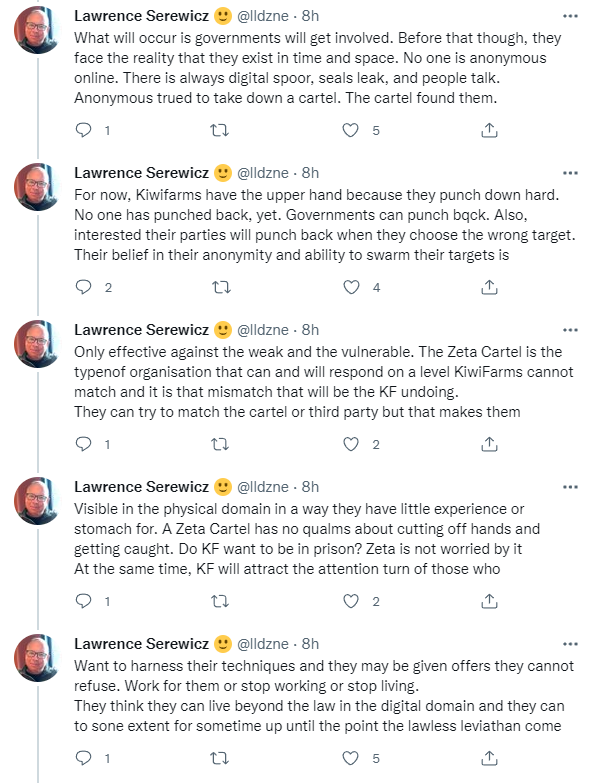Reply to the 'What will occur' tweet
The width and height of the screenshot is (593, 783).
(x=83, y=130)
